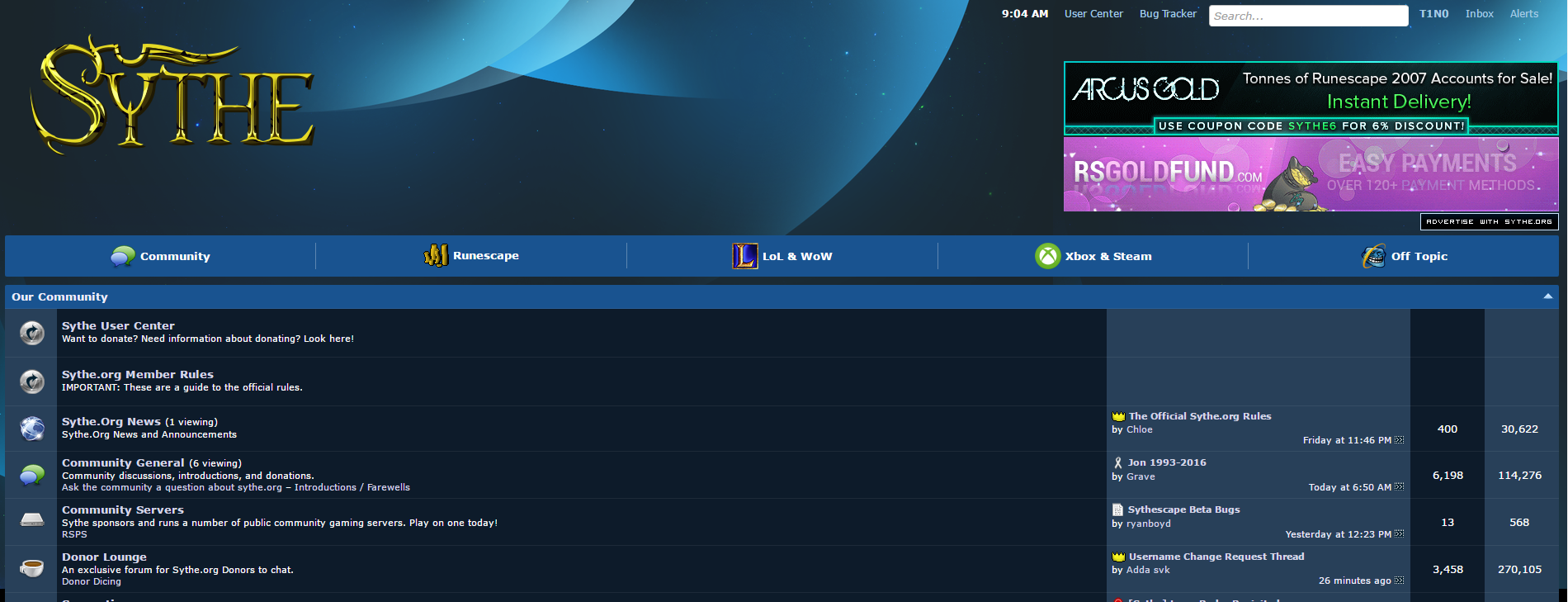The width and height of the screenshot is (1568, 602).
Task: Open Bug Tracker in top bar
Action: [x=1168, y=14]
